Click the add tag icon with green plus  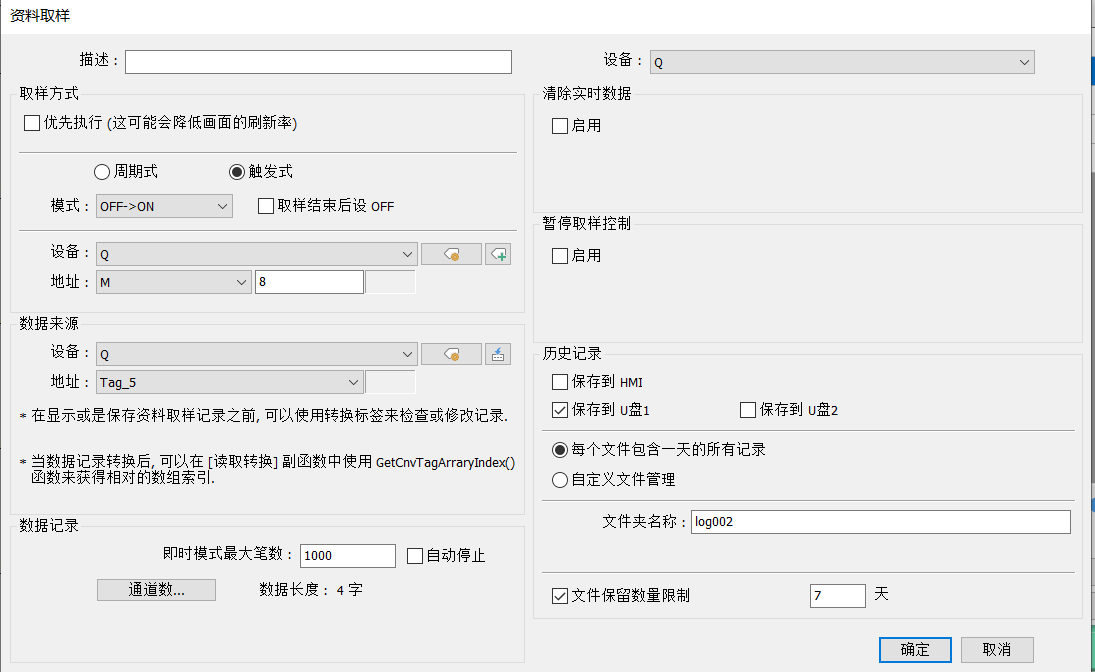pos(498,254)
